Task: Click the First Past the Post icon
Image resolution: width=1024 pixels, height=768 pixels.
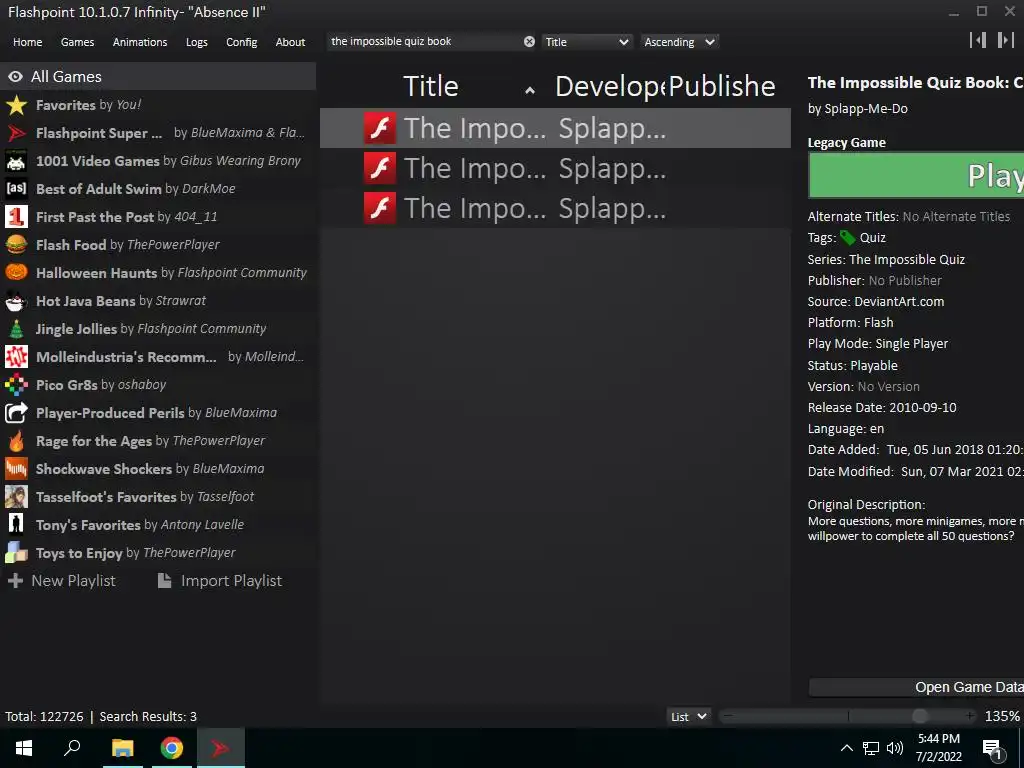Action: pyautogui.click(x=16, y=217)
